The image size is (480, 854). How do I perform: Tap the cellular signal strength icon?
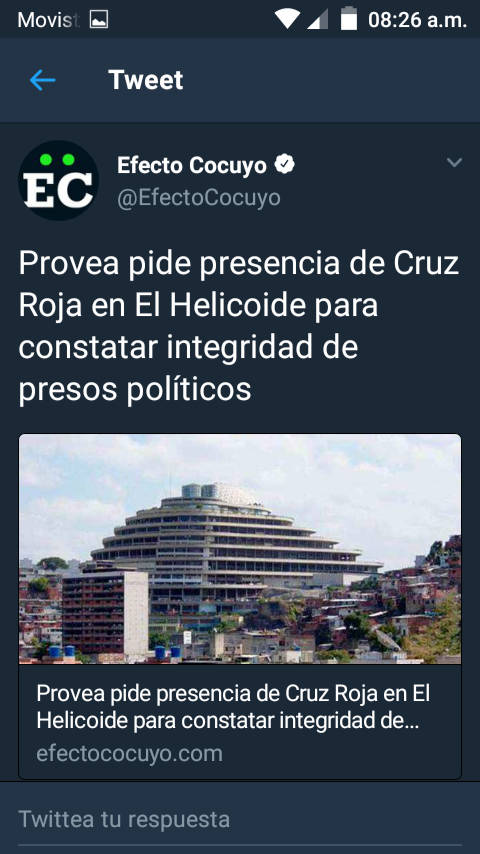pyautogui.click(x=318, y=20)
